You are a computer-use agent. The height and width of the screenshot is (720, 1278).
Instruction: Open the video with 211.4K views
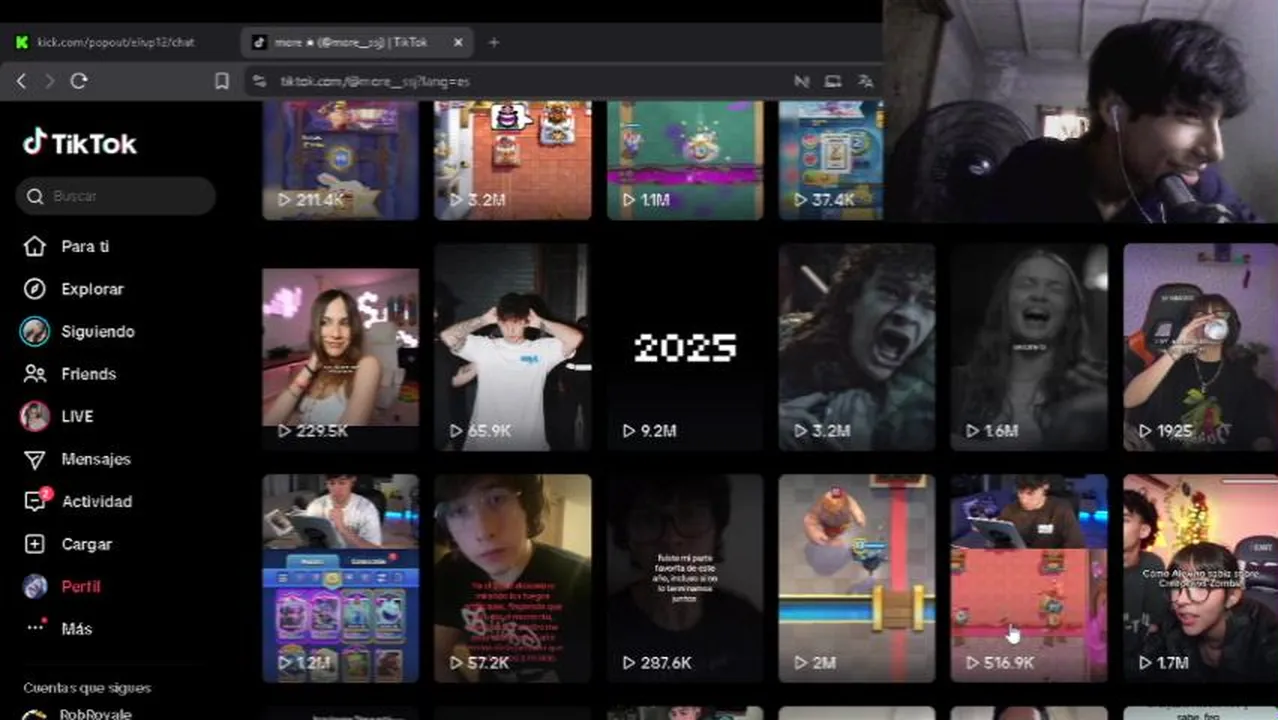click(340, 160)
